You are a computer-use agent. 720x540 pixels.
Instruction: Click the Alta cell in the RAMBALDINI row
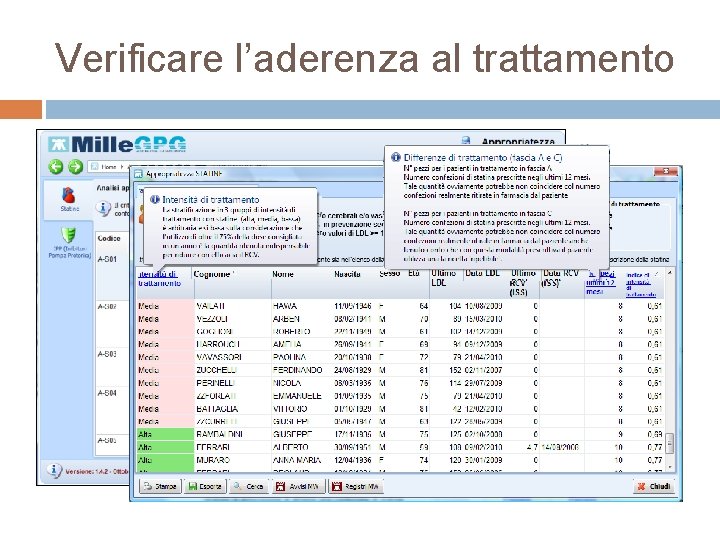pyautogui.click(x=165, y=434)
